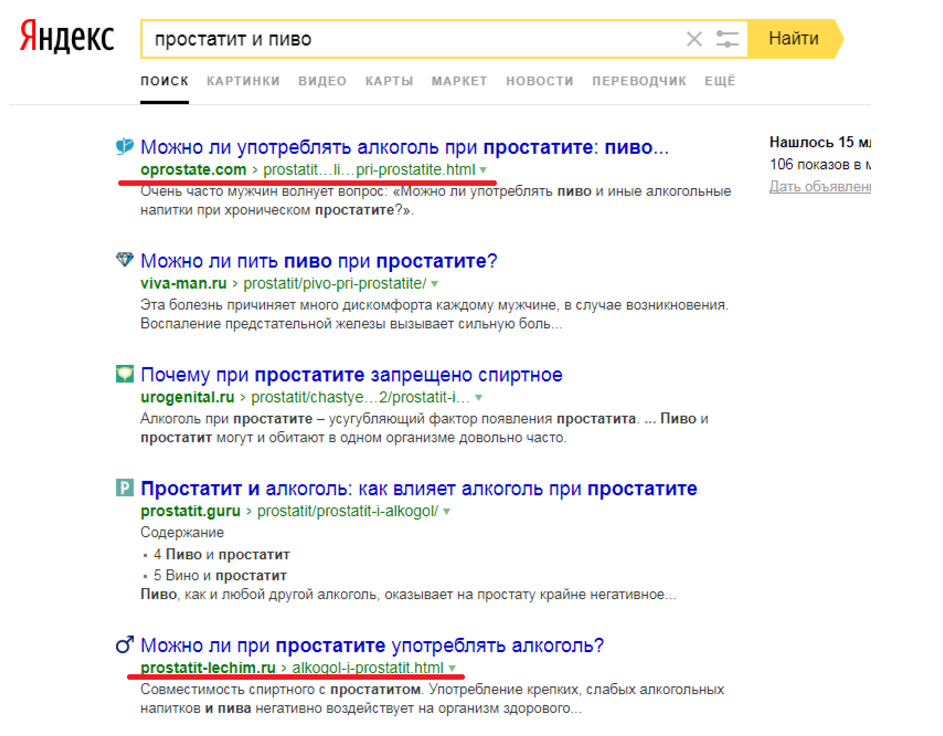Open advanced search settings sliders icon
Viewport: 943px width, 736px height.
pos(726,39)
